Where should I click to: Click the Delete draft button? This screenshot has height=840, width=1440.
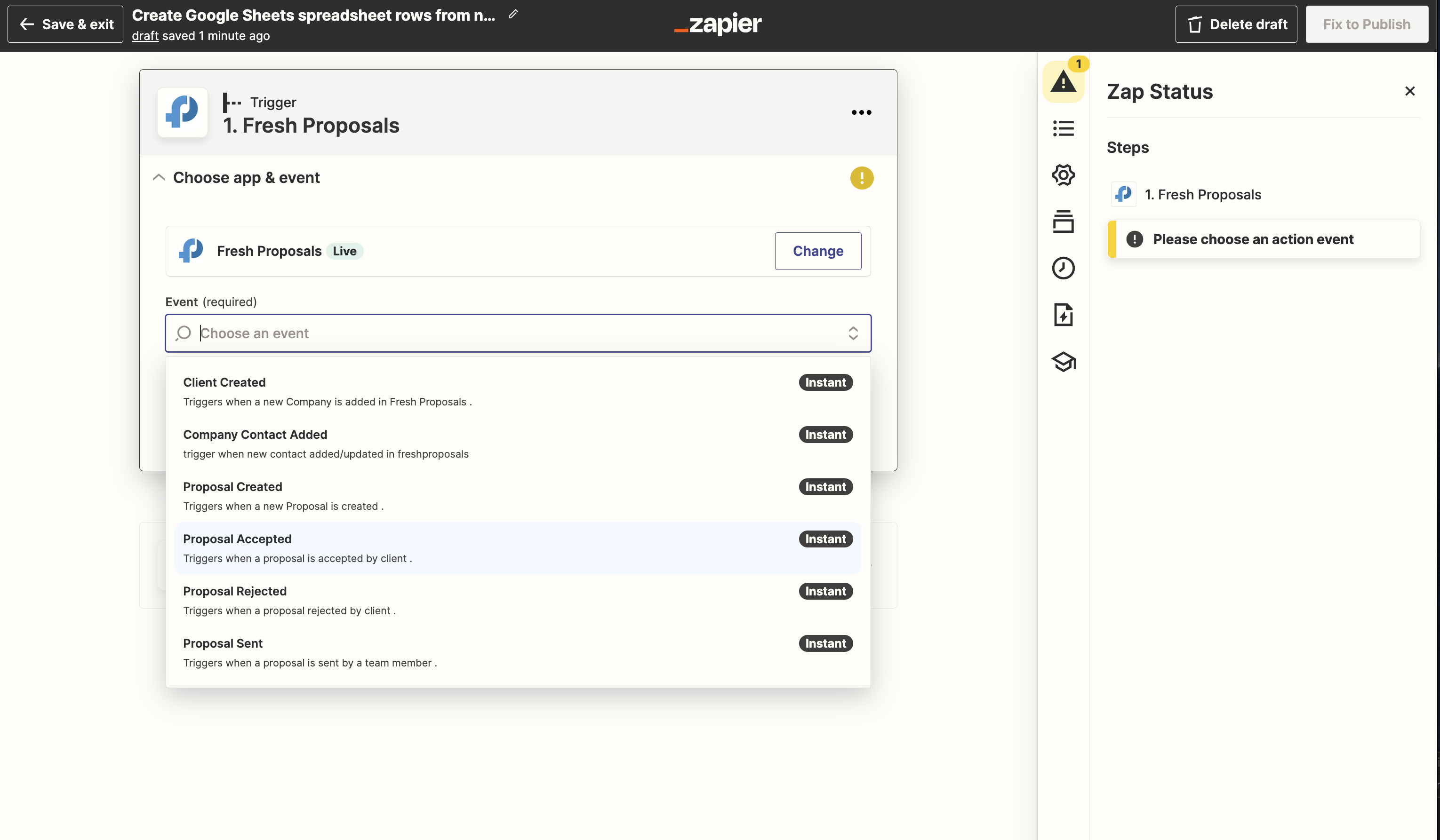[x=1236, y=24]
